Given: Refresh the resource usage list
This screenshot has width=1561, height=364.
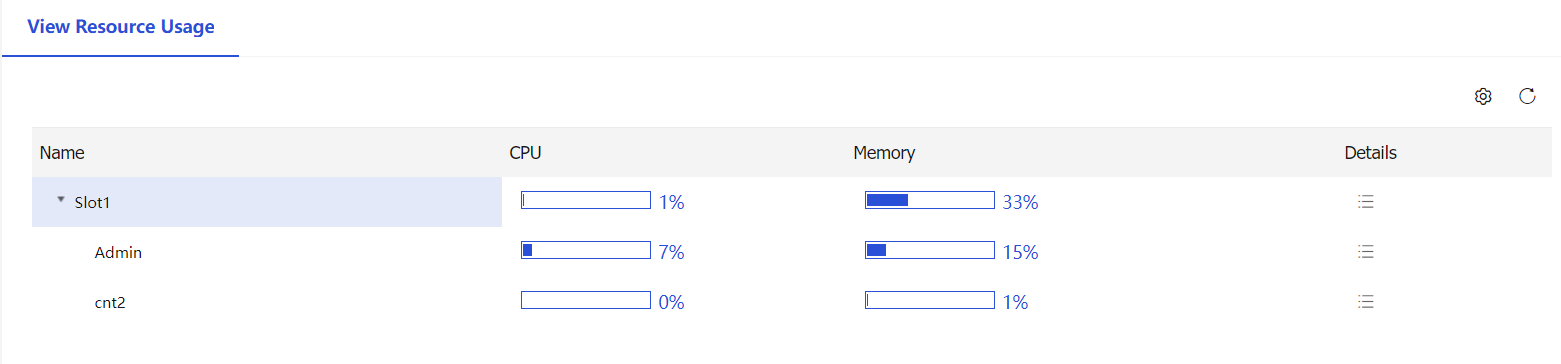Looking at the screenshot, I should (1527, 96).
